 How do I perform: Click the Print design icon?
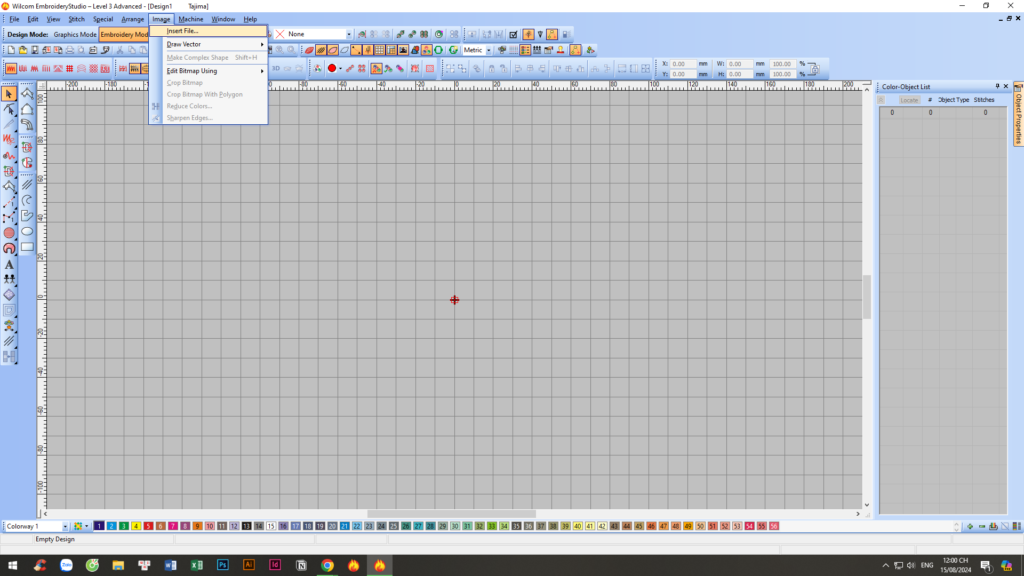pyautogui.click(x=70, y=50)
